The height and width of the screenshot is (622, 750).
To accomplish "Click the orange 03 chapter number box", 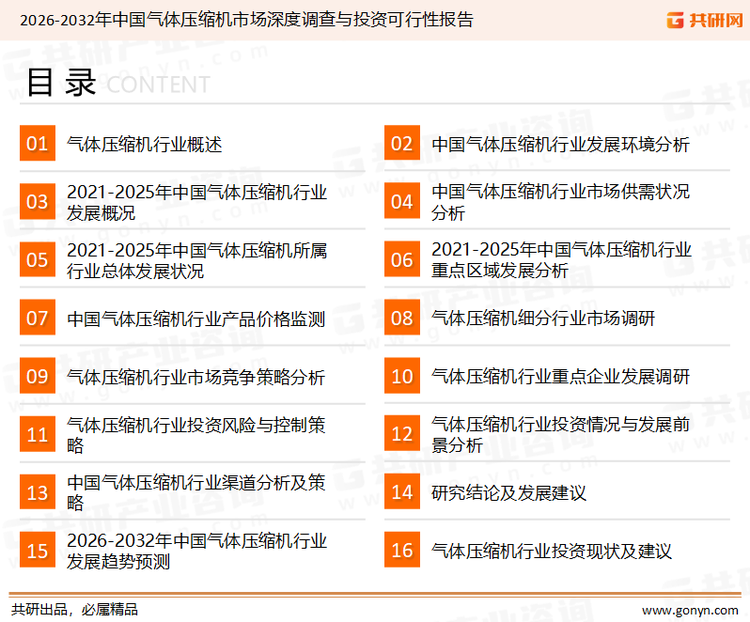I will (x=37, y=201).
